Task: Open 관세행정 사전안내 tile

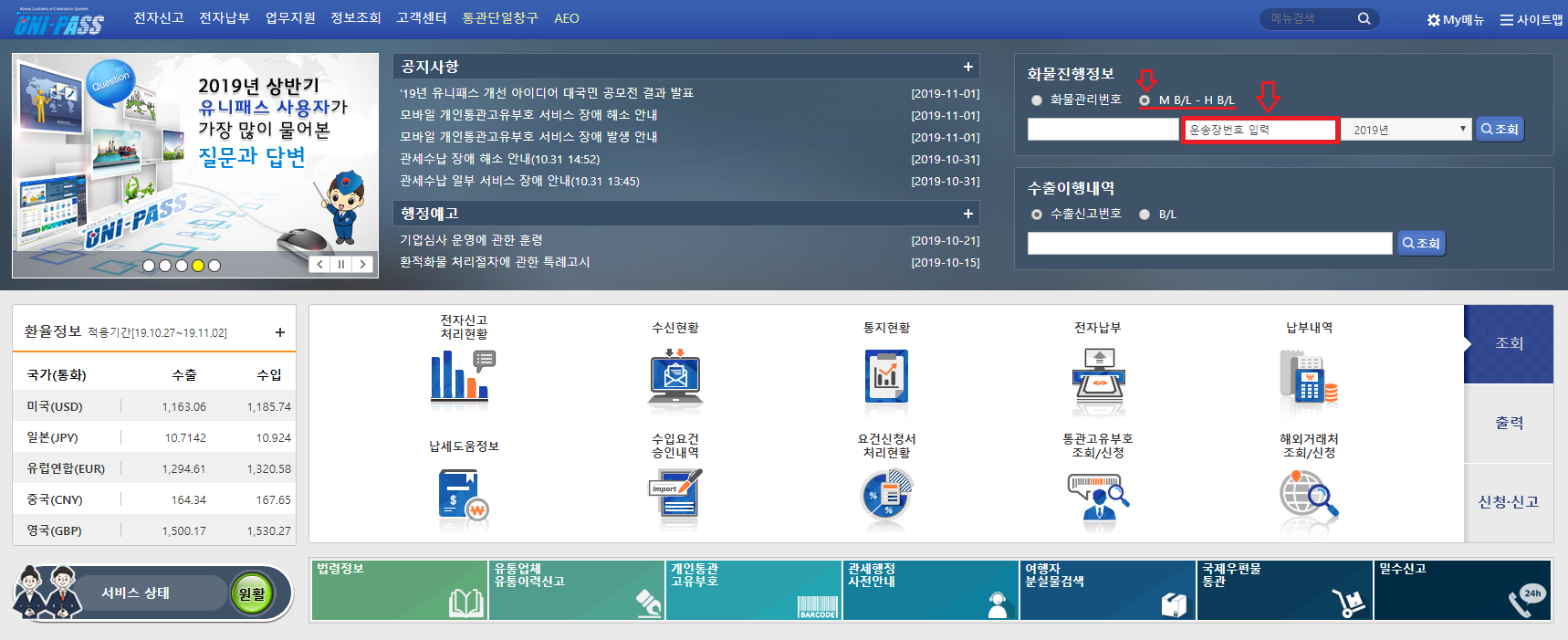Action: click(931, 590)
